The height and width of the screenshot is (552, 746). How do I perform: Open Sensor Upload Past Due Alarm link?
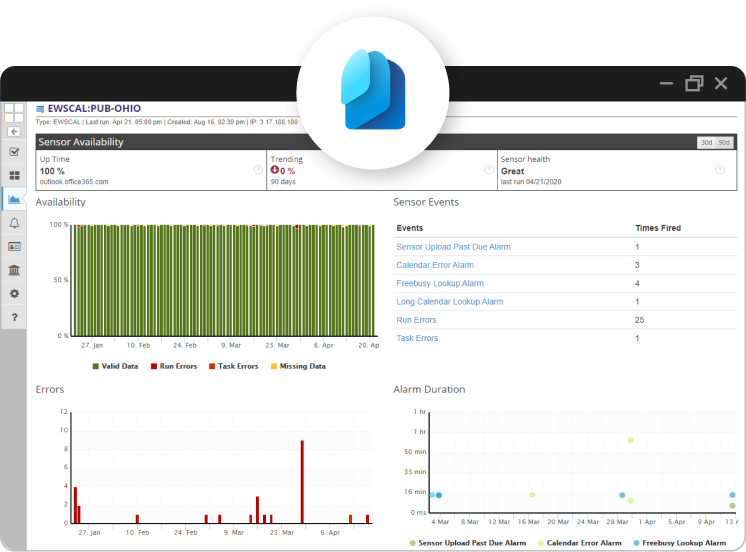453,247
